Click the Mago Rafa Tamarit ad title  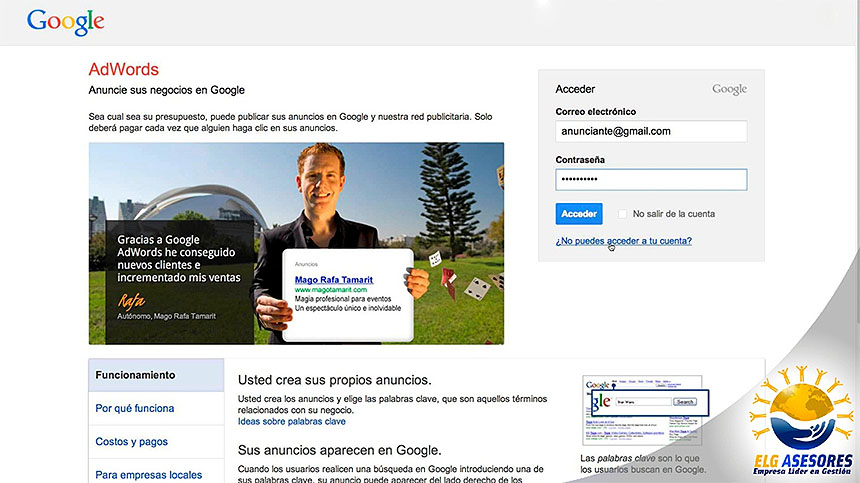coord(333,280)
